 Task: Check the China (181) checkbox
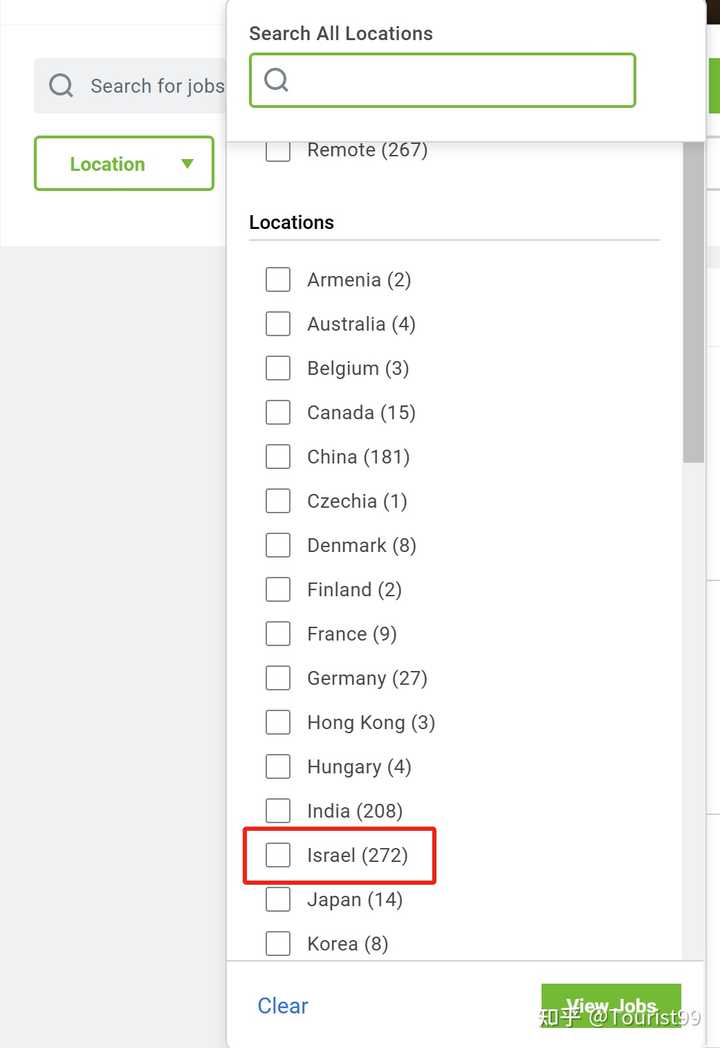click(278, 456)
